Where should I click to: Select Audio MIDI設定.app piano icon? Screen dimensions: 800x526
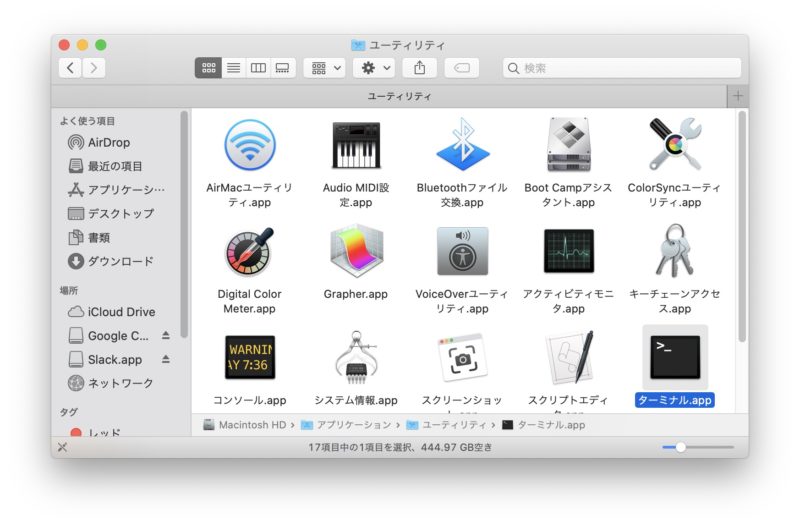click(356, 145)
